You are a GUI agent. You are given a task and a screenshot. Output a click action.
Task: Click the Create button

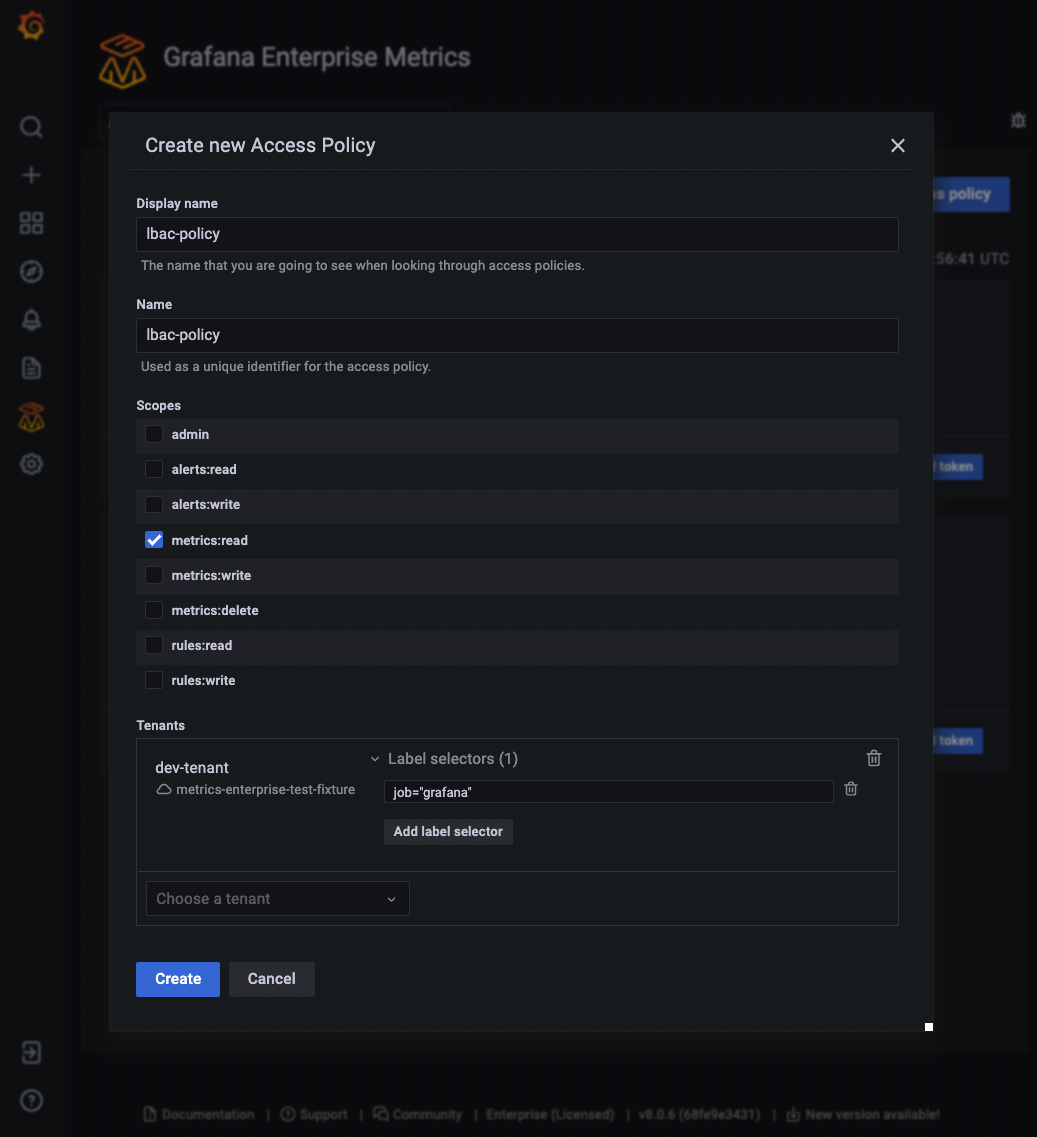pos(178,979)
